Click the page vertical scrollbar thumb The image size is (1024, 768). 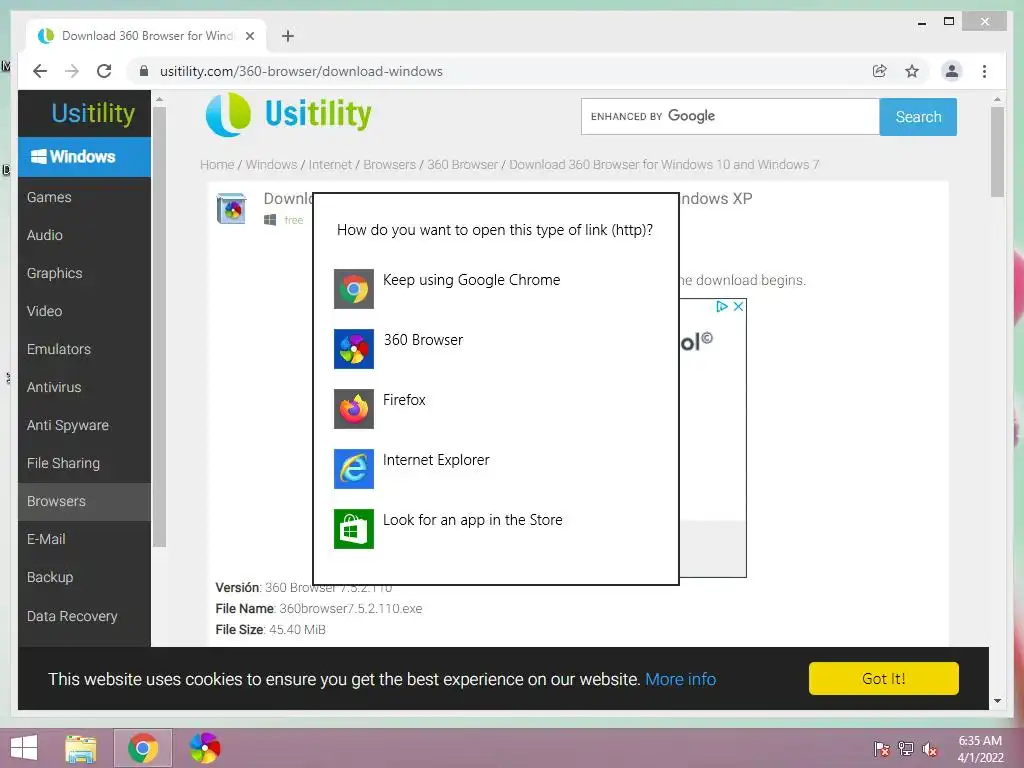(x=997, y=152)
